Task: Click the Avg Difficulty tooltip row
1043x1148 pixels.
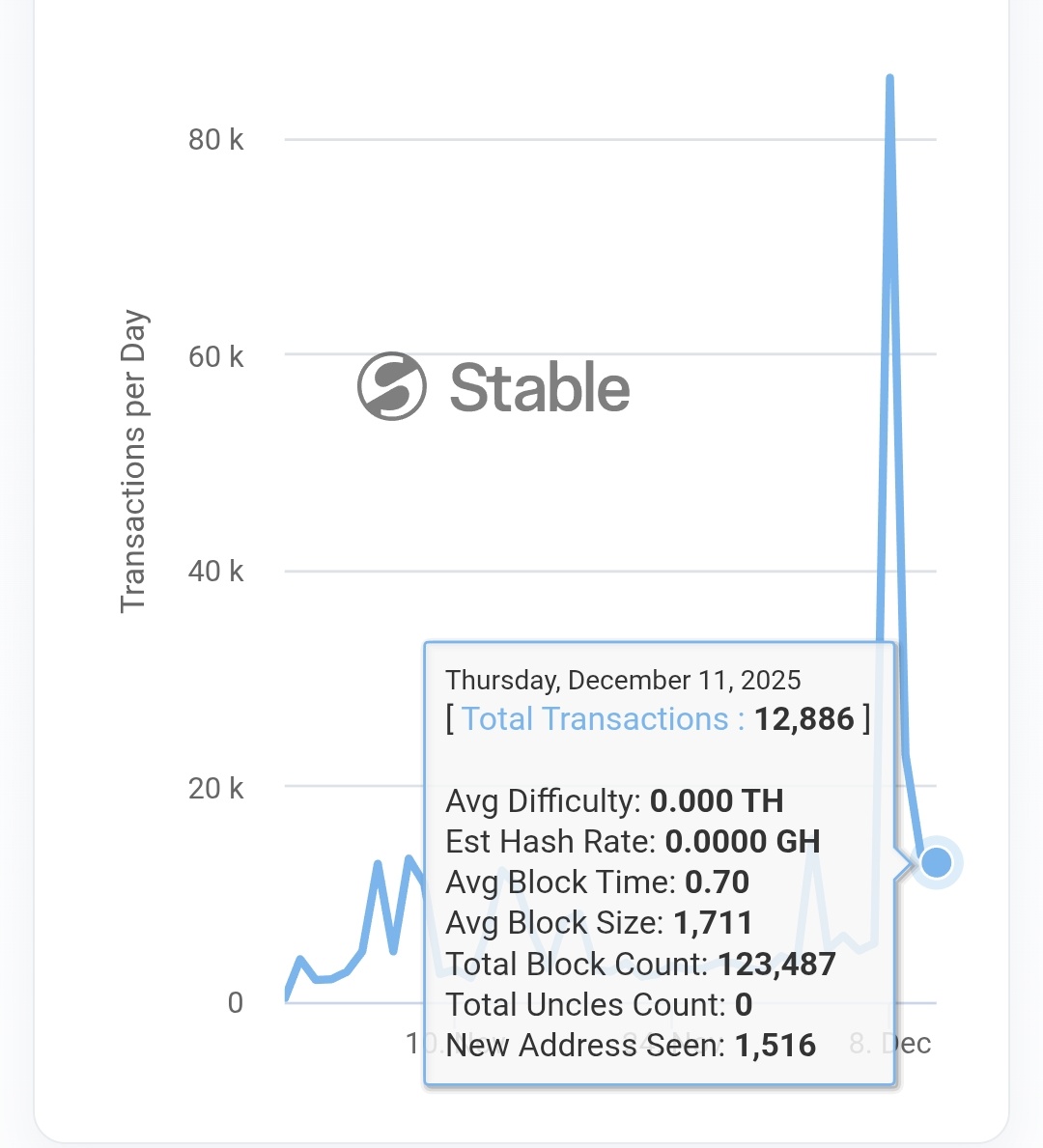Action: 614,801
